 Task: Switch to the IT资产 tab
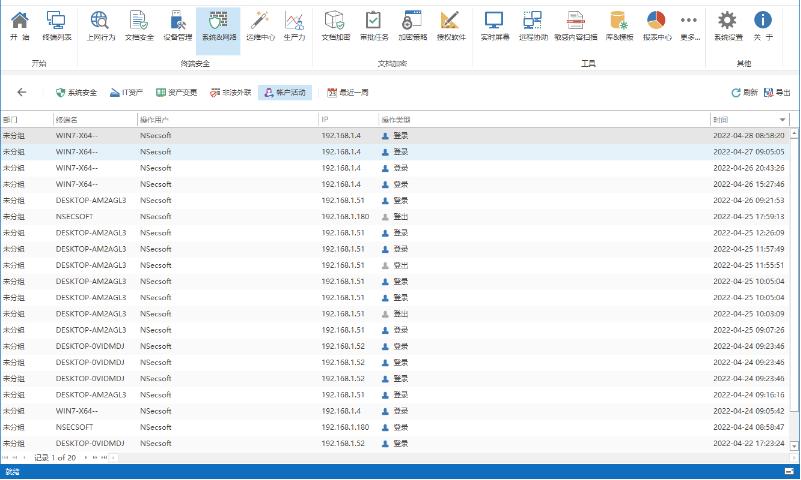(126, 92)
